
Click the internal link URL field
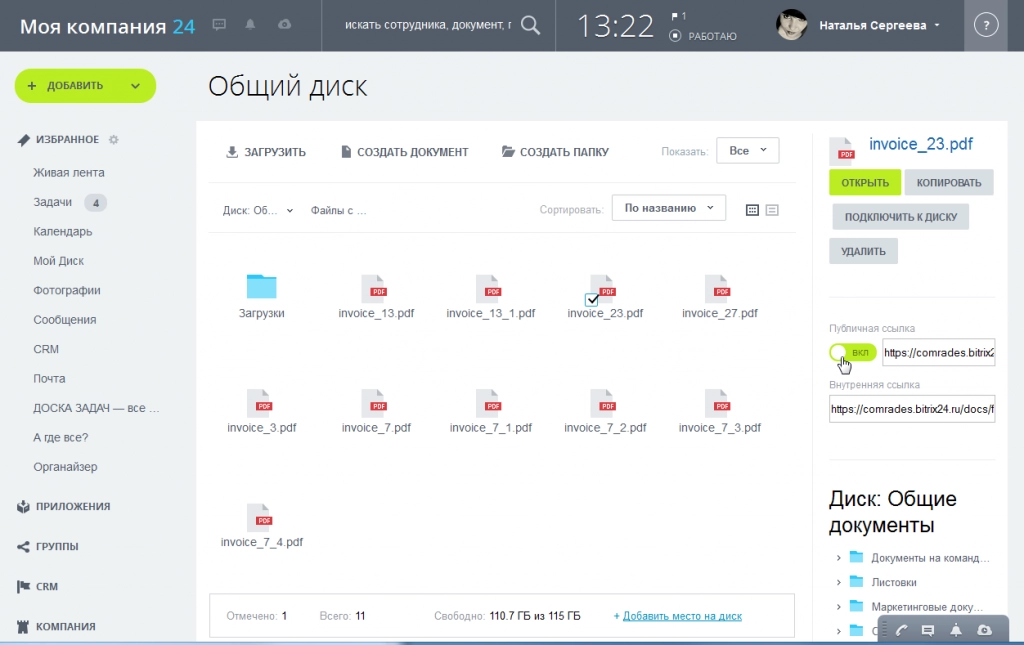911,409
